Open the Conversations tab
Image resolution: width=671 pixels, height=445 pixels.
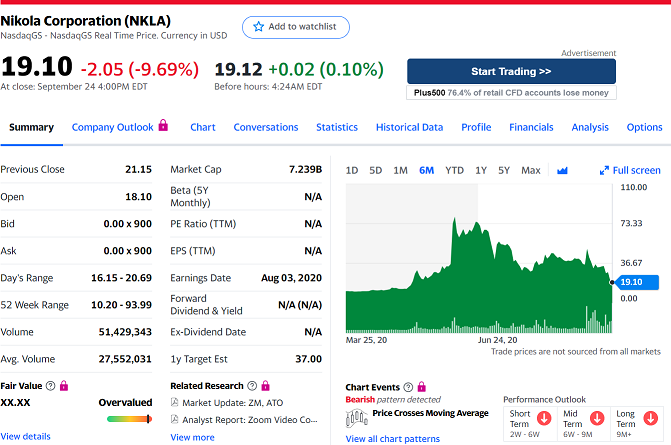pos(266,128)
